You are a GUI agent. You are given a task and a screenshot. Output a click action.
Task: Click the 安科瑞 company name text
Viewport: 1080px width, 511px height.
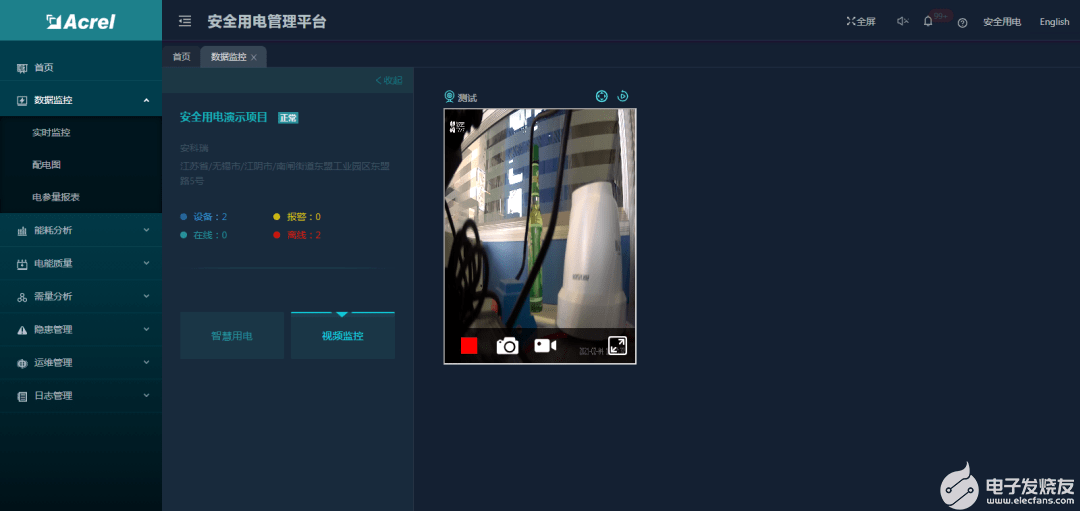click(194, 148)
